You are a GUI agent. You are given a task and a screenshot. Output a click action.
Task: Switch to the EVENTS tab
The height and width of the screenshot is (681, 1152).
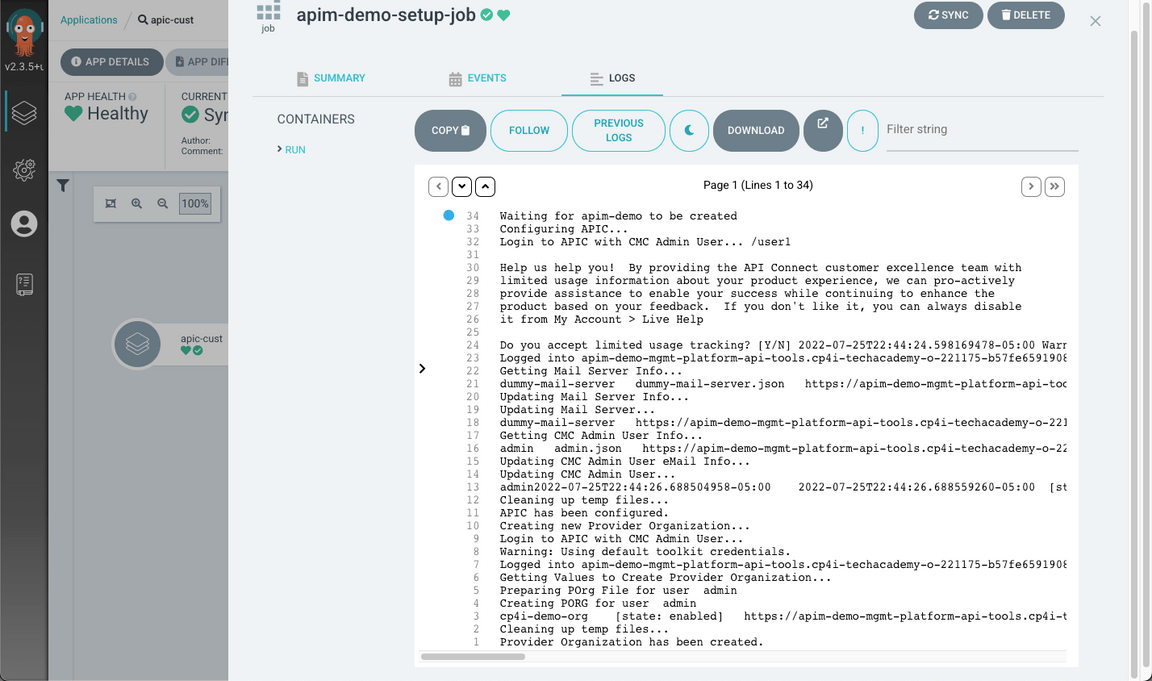tap(478, 78)
